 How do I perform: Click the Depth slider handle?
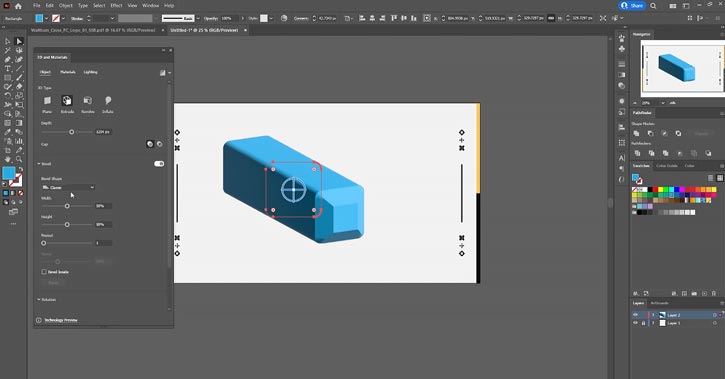tap(72, 132)
